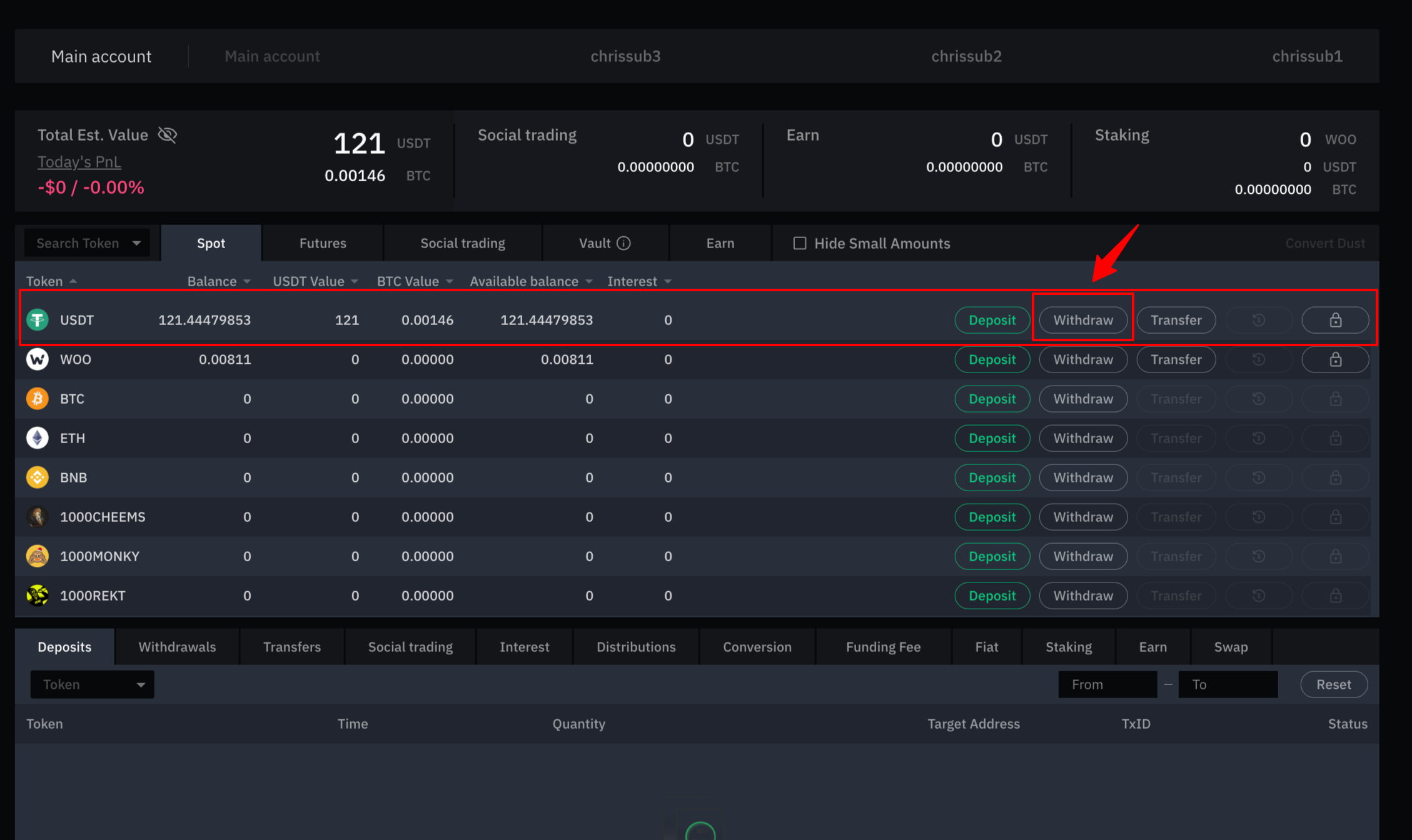This screenshot has width=1412, height=840.
Task: Click the history icon in 1000REKT row
Action: [1259, 596]
